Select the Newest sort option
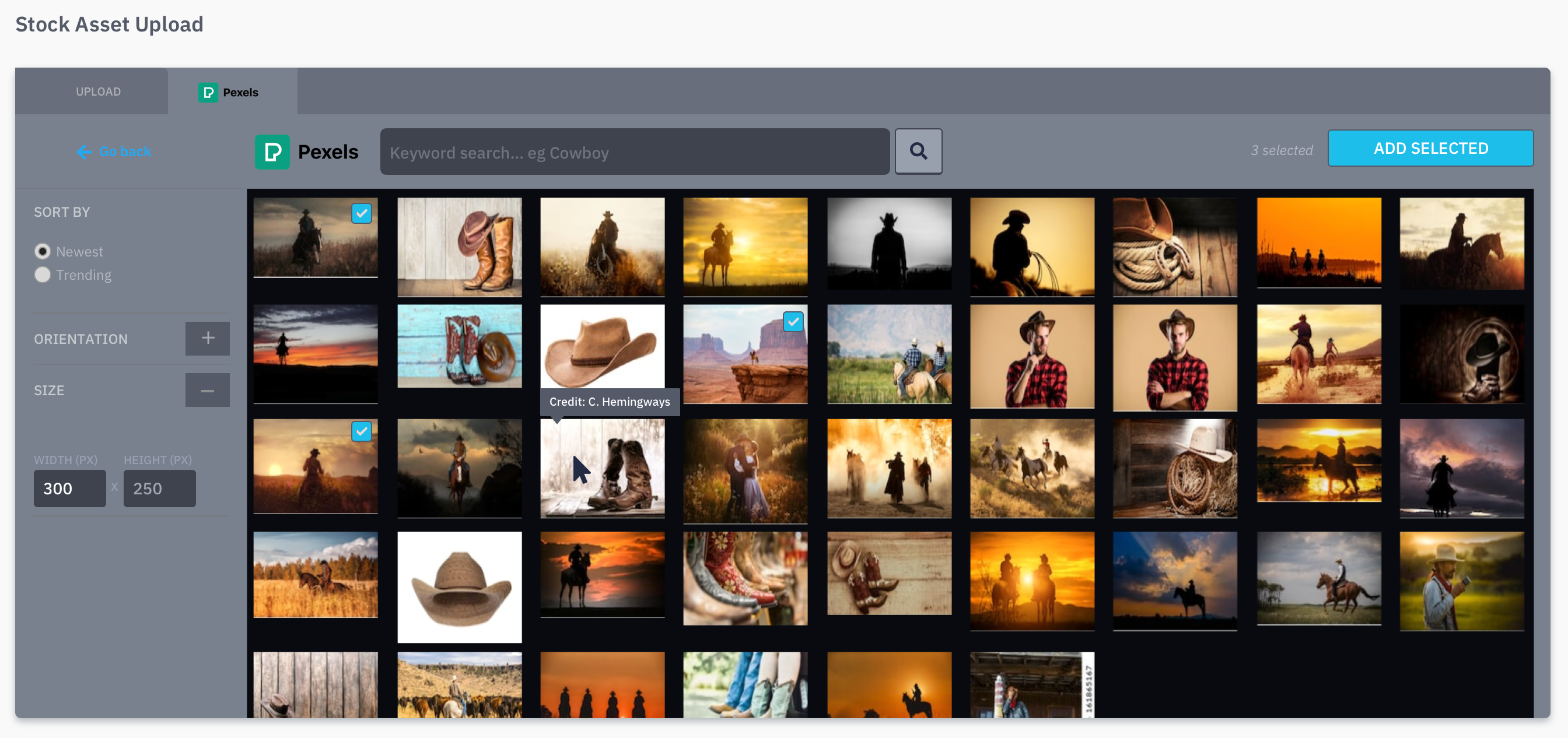1568x738 pixels. tap(43, 251)
